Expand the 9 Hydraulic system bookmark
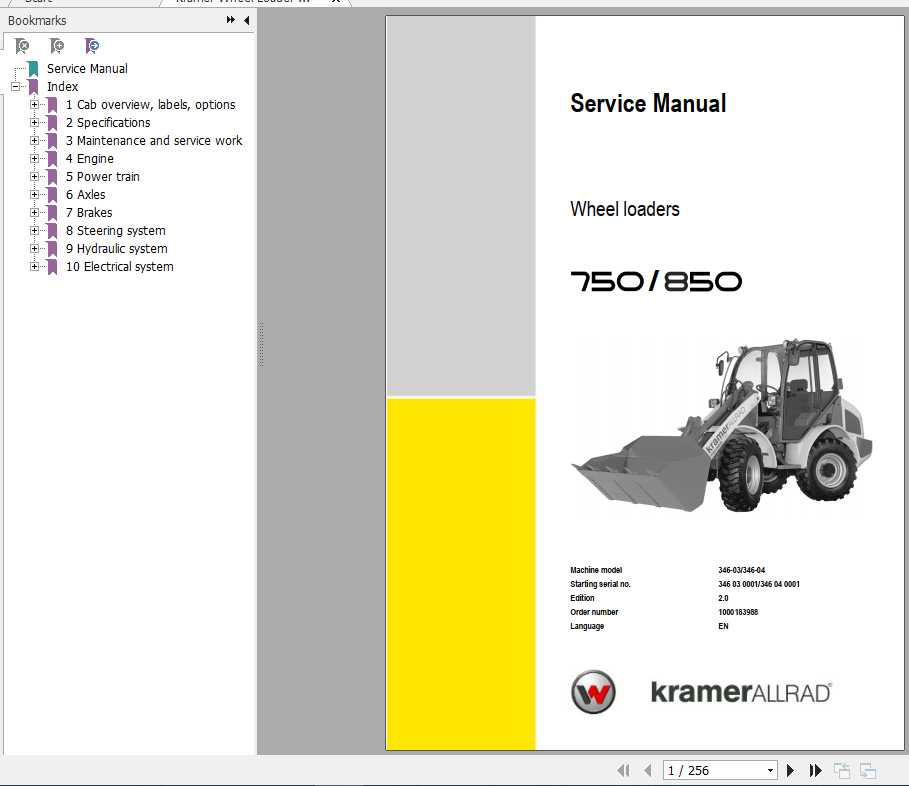This screenshot has height=786, width=909. click(34, 249)
